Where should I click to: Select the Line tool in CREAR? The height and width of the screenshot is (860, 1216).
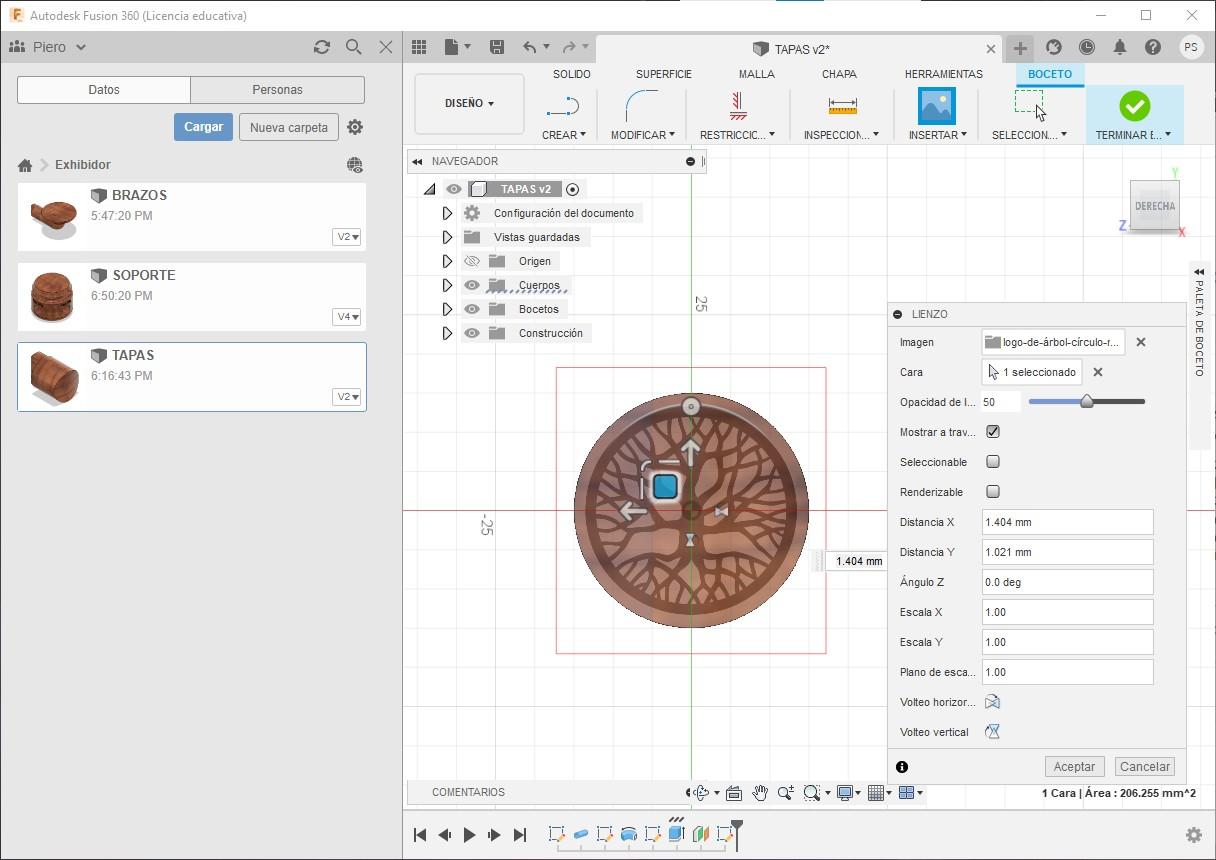(x=564, y=106)
